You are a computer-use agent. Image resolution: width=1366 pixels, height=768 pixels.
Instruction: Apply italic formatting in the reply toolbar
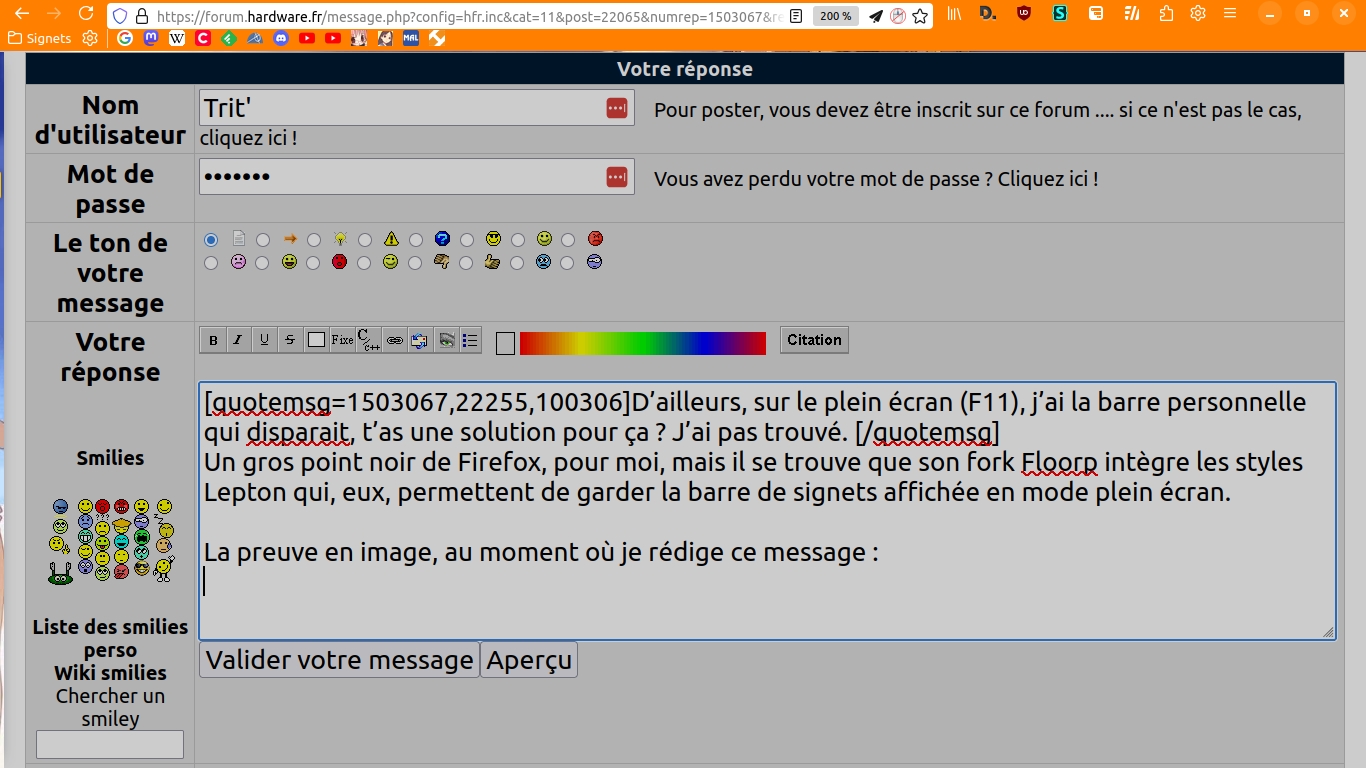click(238, 340)
